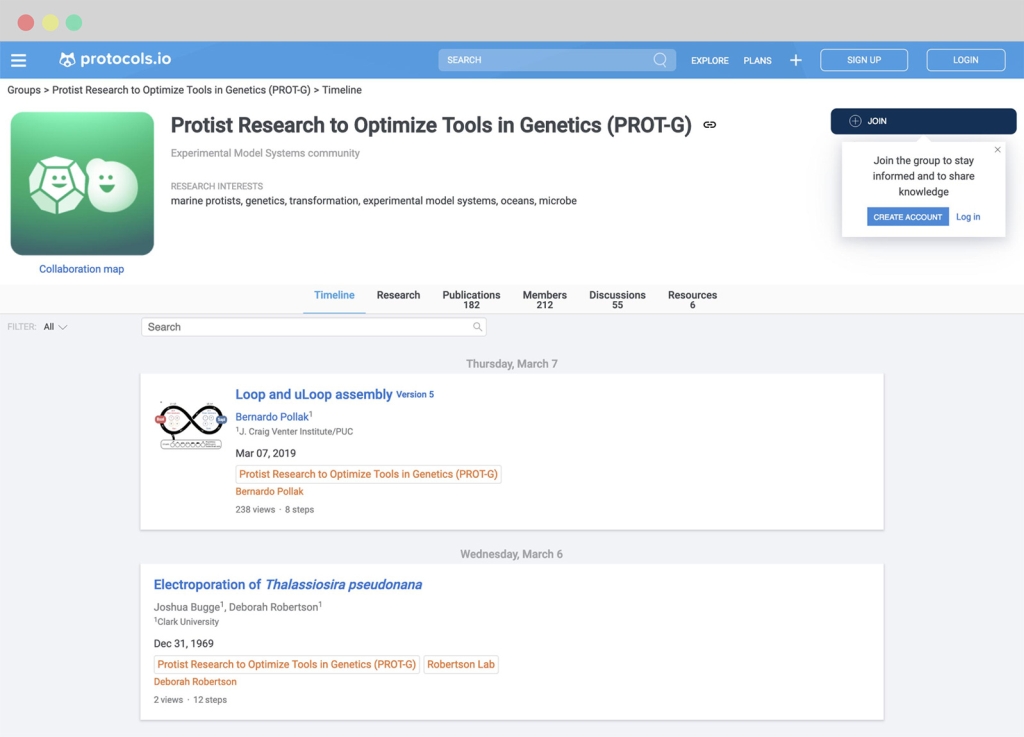1024x737 pixels.
Task: Click PLANS in the top navigation
Action: click(x=758, y=60)
